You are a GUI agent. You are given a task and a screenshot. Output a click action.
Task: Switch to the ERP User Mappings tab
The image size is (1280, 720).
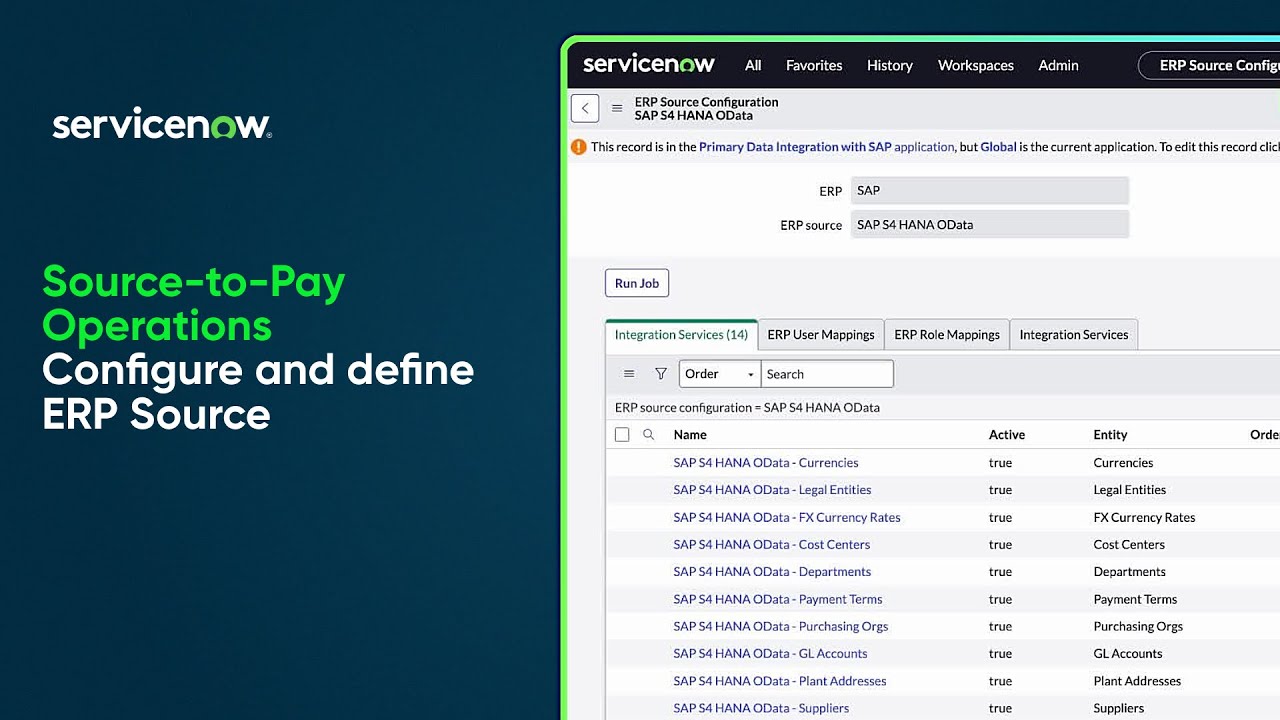(820, 334)
